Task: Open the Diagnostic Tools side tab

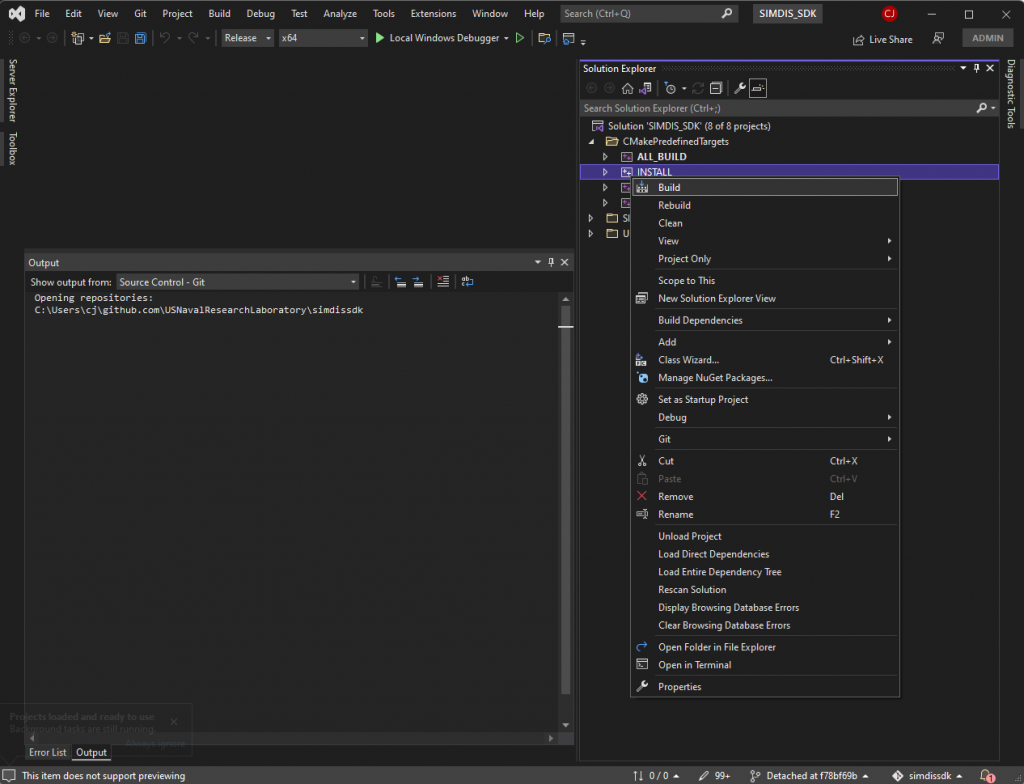Action: 1011,93
